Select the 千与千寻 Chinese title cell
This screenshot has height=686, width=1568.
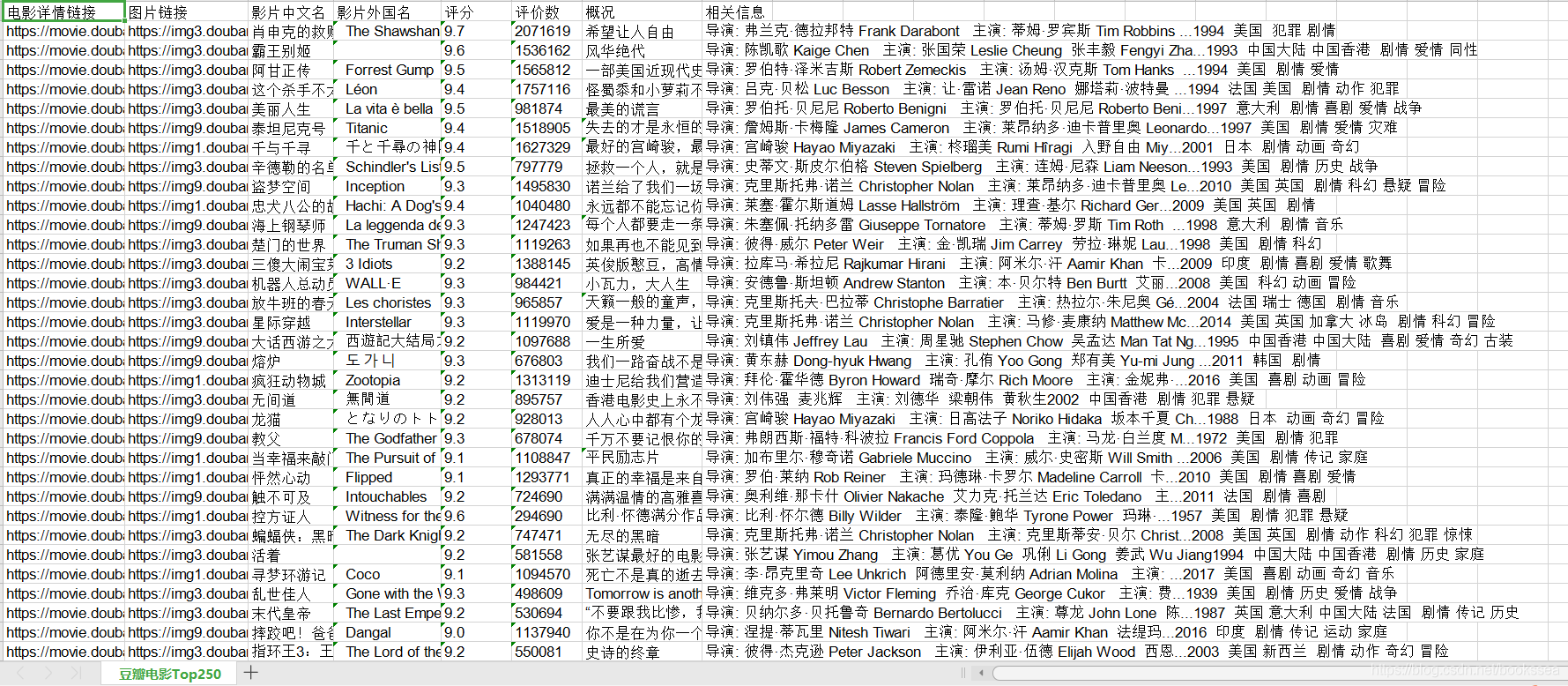click(291, 148)
